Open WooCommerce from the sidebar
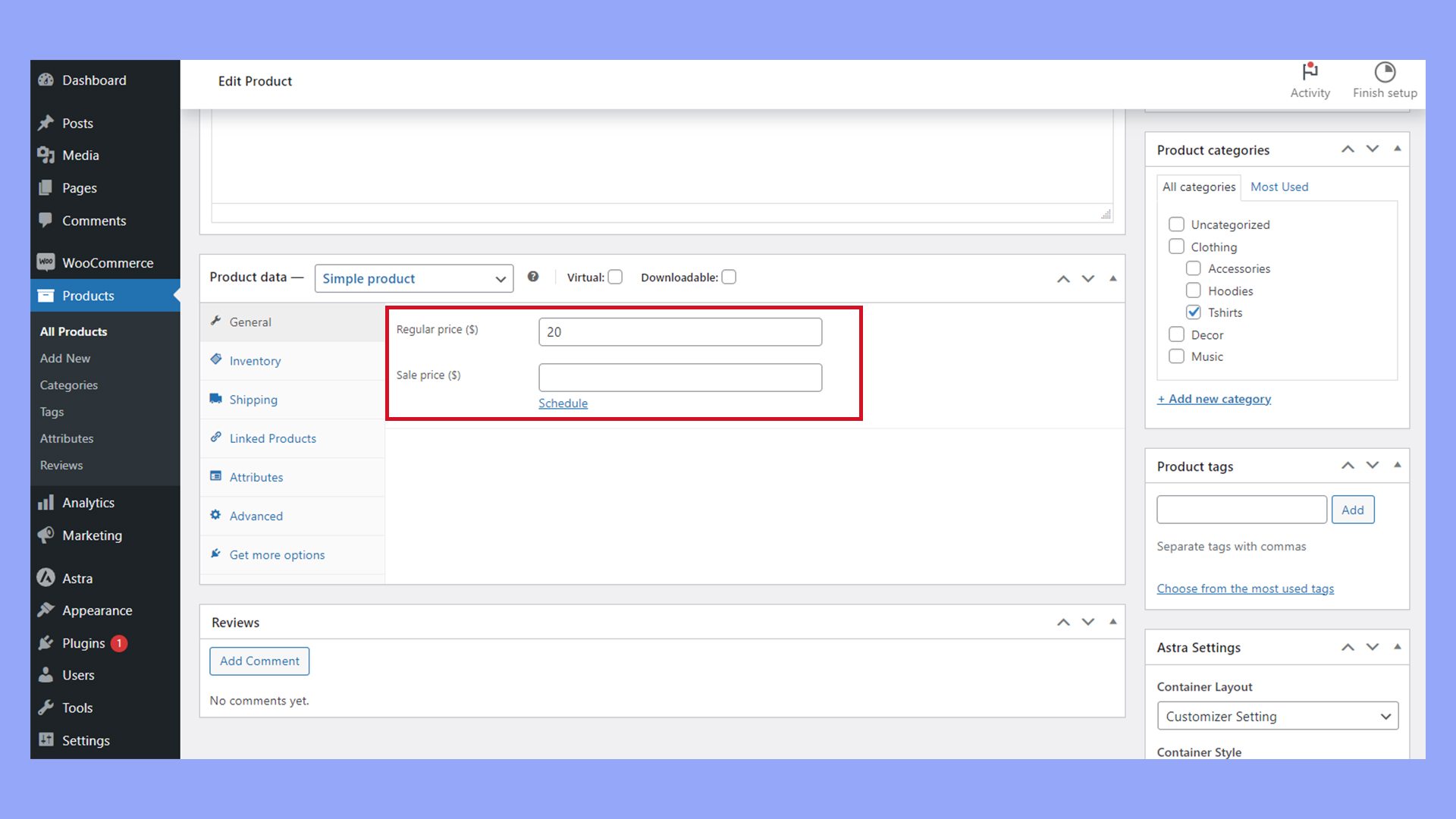The height and width of the screenshot is (819, 1456). [x=107, y=263]
